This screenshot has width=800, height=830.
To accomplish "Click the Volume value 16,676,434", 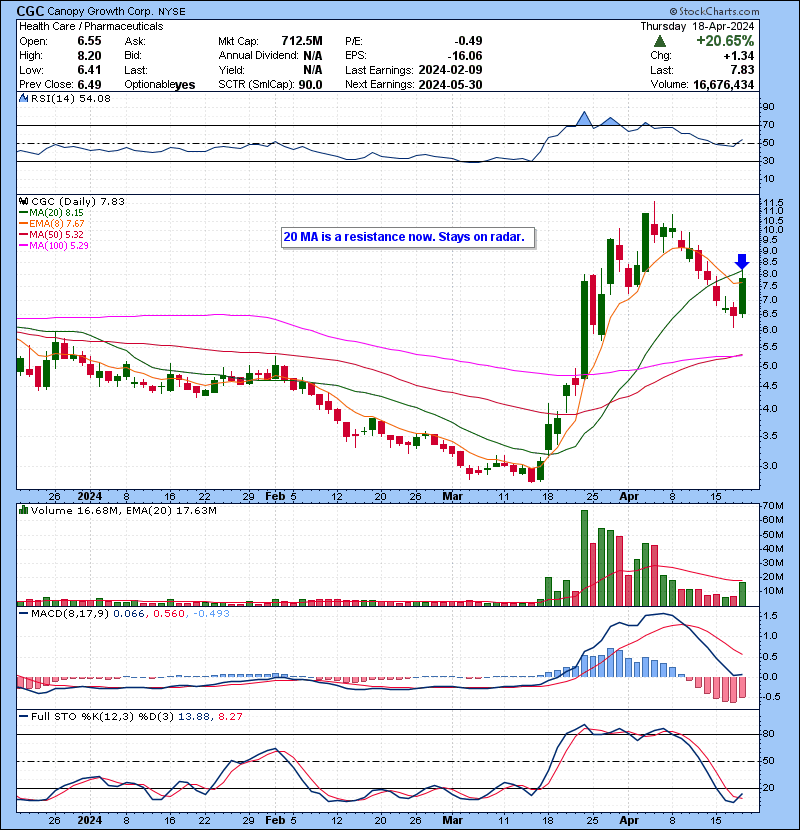I will click(723, 85).
